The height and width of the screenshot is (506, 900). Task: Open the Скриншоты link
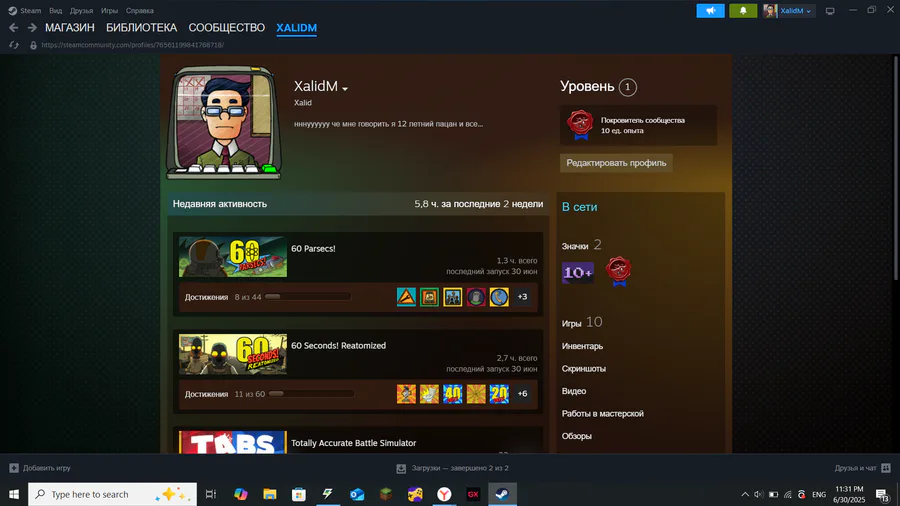click(x=584, y=368)
